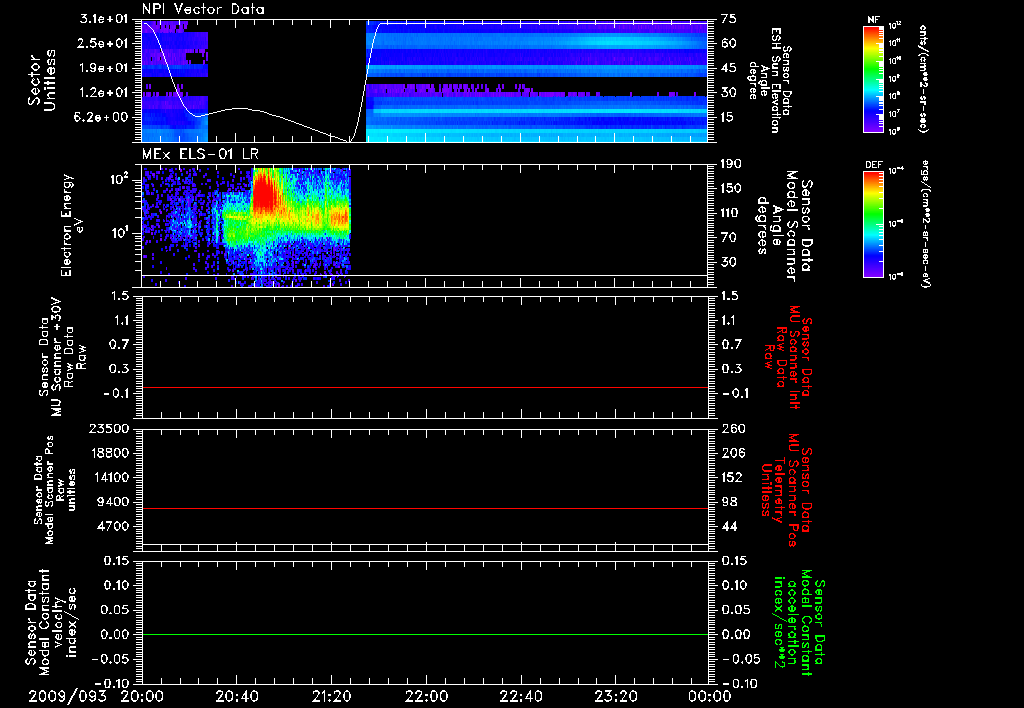Click the "260" telemetry tick label
This screenshot has width=1024, height=708.
tap(731, 428)
